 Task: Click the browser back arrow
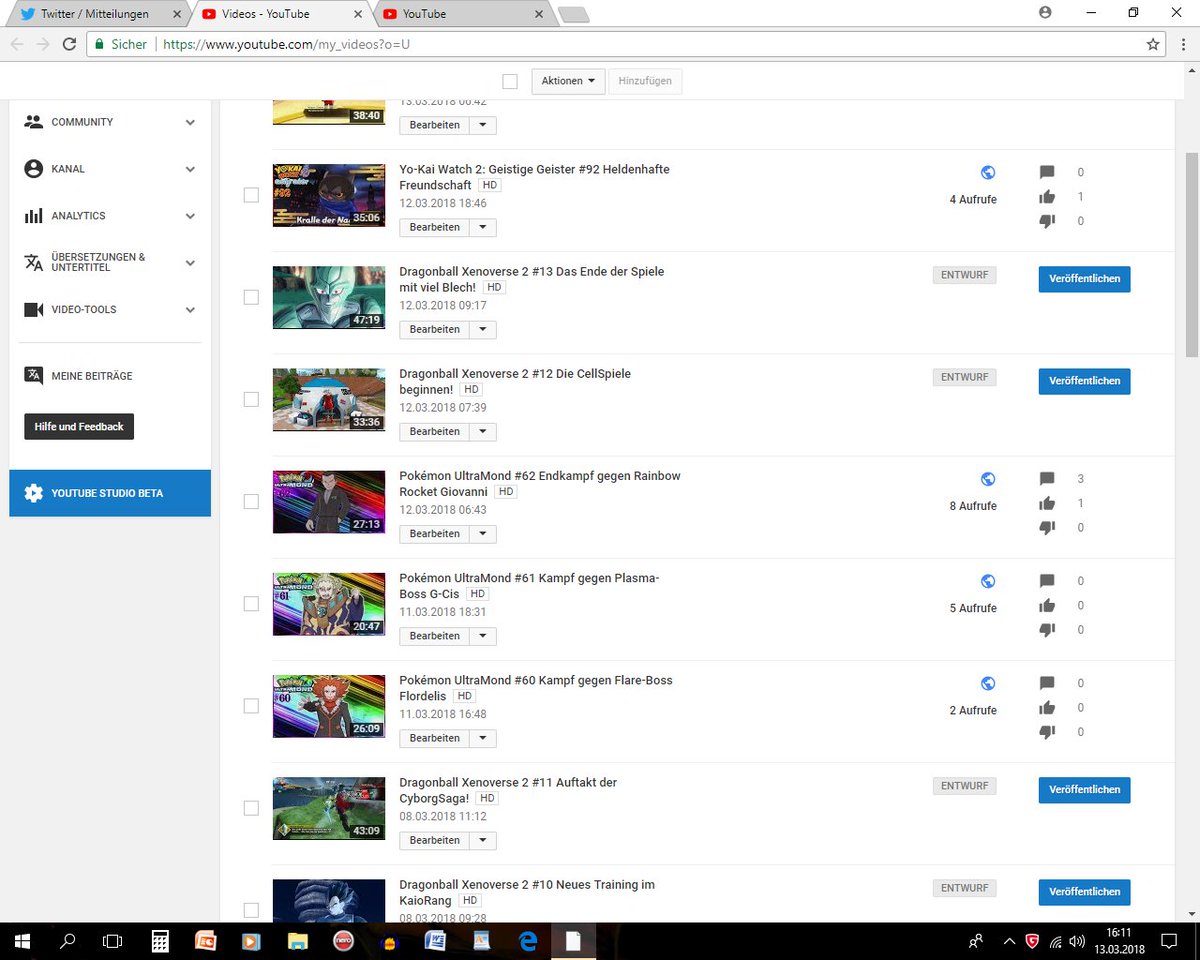click(x=17, y=44)
